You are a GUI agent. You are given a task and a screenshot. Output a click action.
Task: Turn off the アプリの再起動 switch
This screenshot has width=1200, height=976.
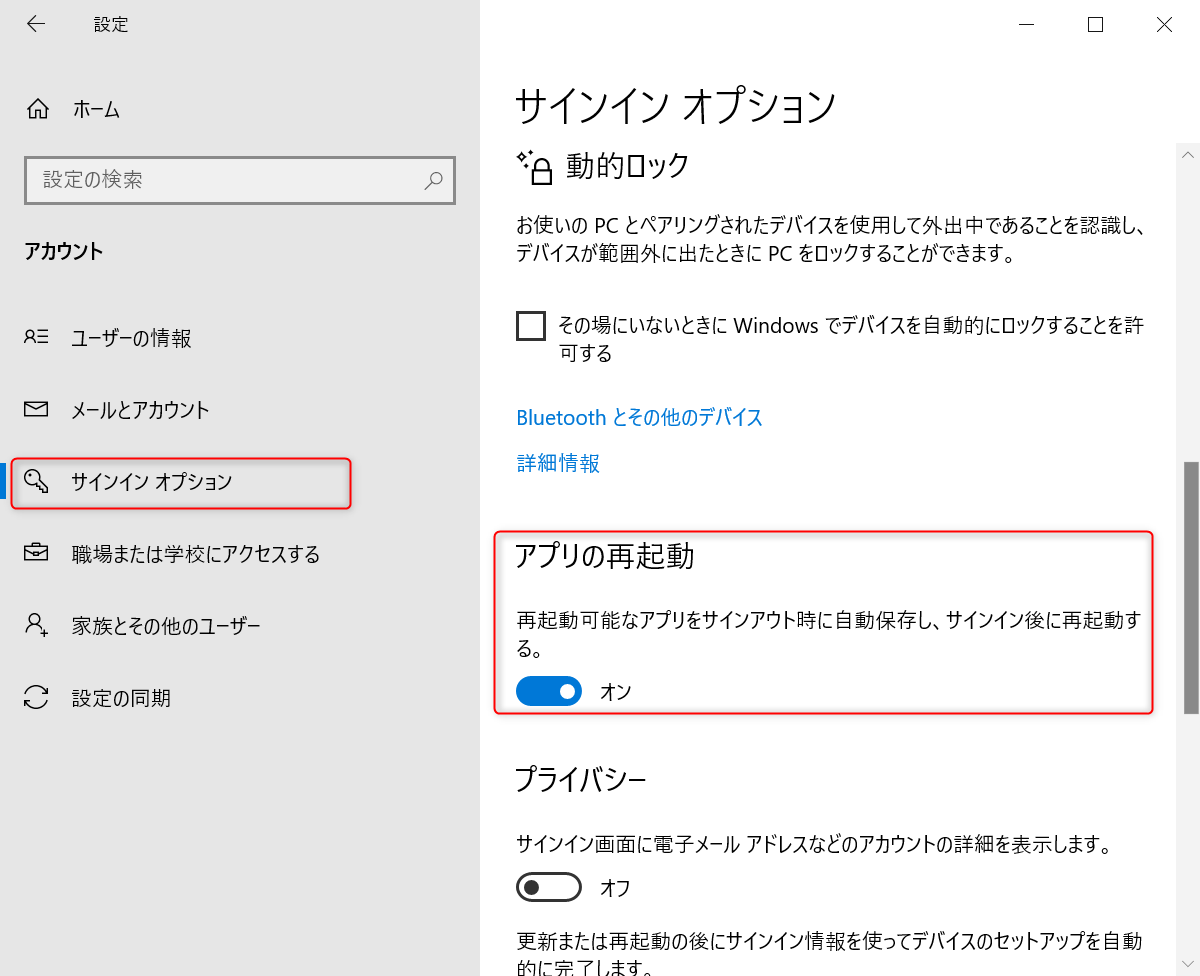(548, 691)
